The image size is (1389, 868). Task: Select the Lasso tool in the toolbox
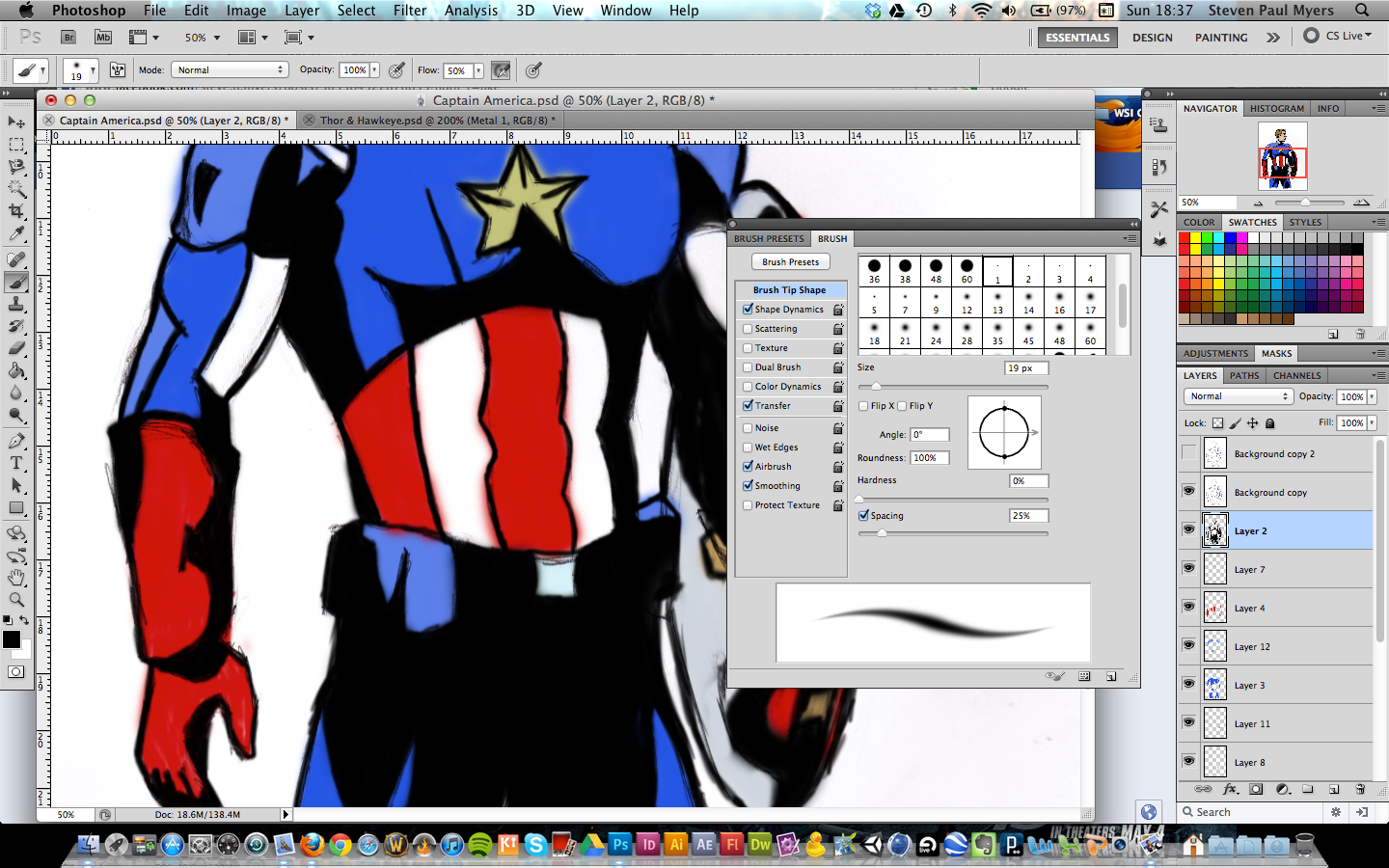point(16,167)
